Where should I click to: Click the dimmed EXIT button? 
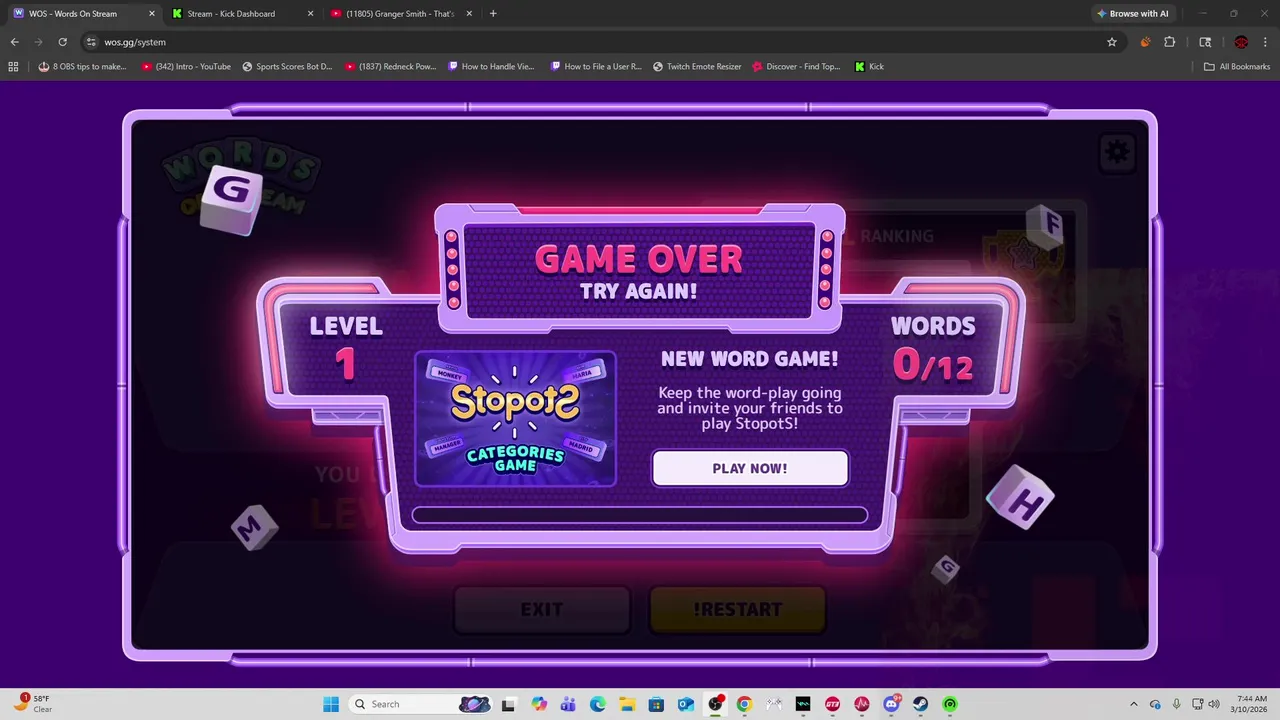click(542, 609)
